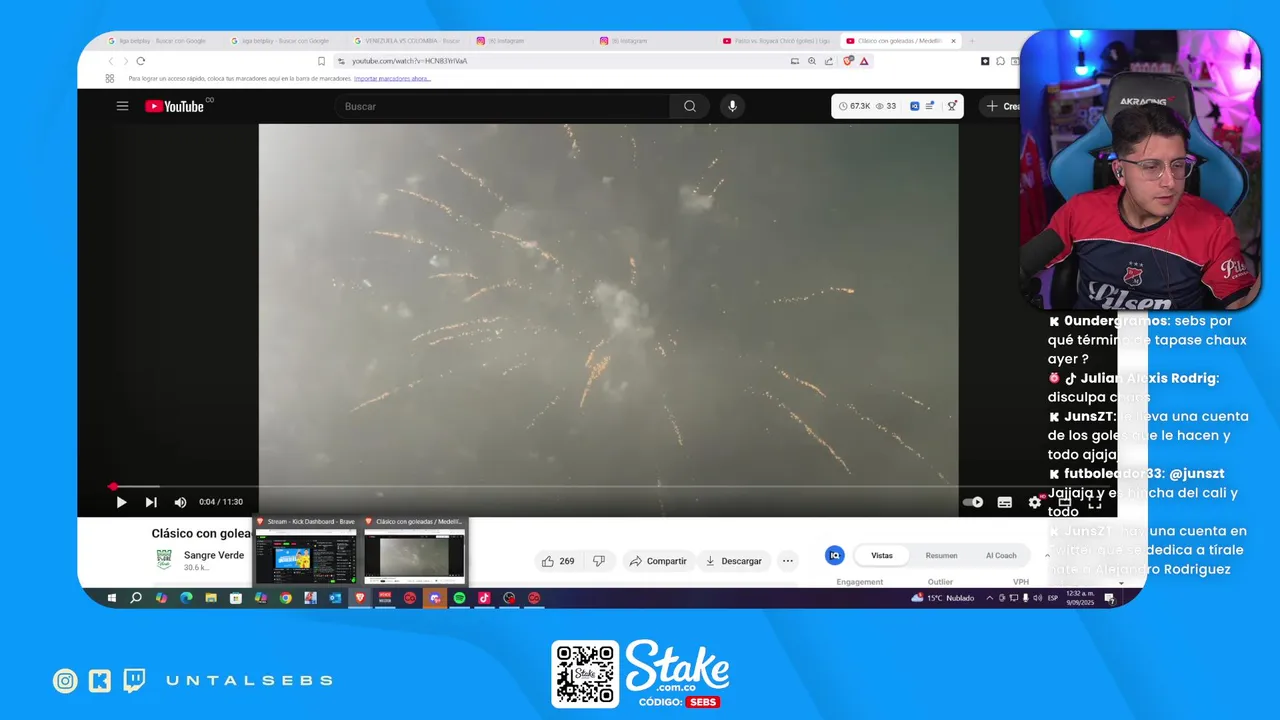Open the Create button in YouTube header
This screenshot has height=720, width=1280.
[1003, 106]
